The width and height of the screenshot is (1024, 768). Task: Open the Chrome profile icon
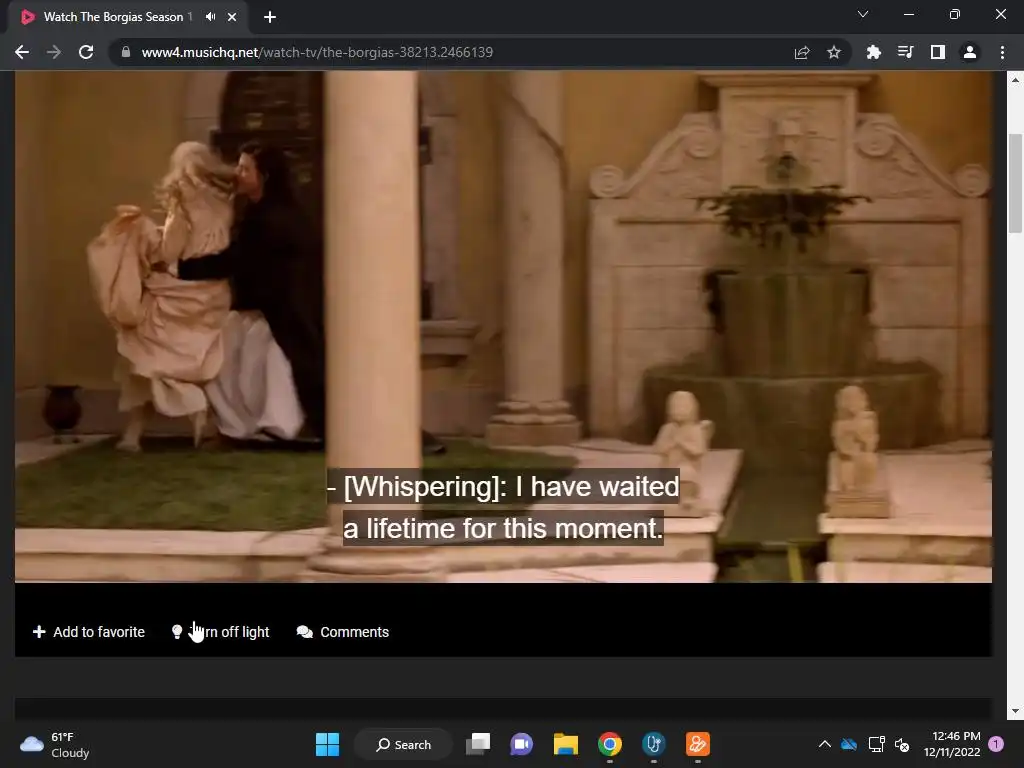click(x=970, y=52)
